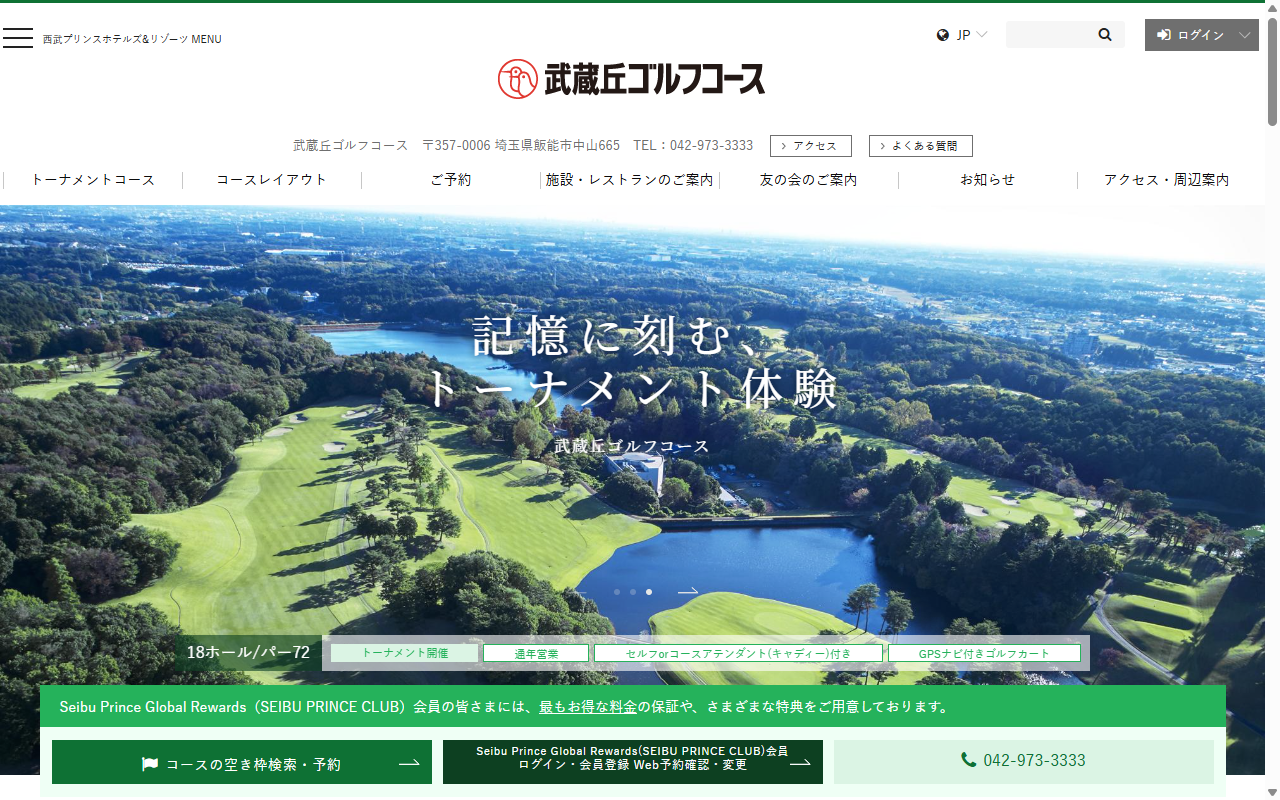This screenshot has width=1280, height=800.
Task: Open 施設・レストランのご案内 menu
Action: point(630,180)
